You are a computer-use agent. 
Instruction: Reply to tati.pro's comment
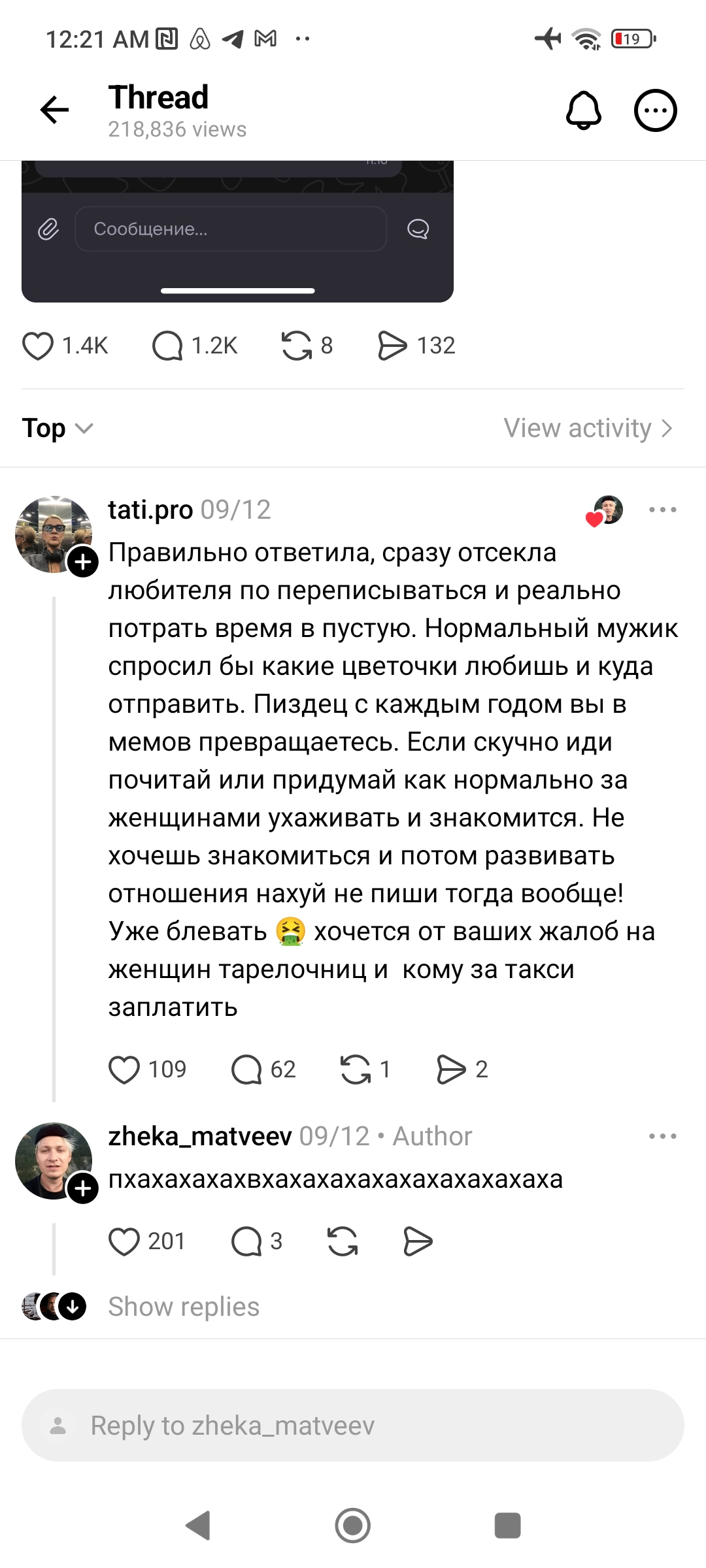tap(246, 1070)
